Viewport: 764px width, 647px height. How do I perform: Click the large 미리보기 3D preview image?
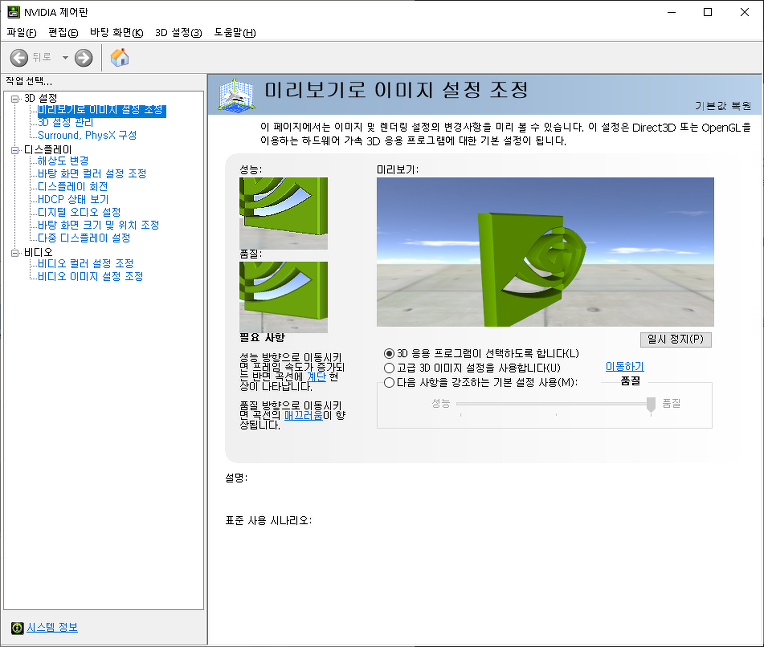[545, 252]
